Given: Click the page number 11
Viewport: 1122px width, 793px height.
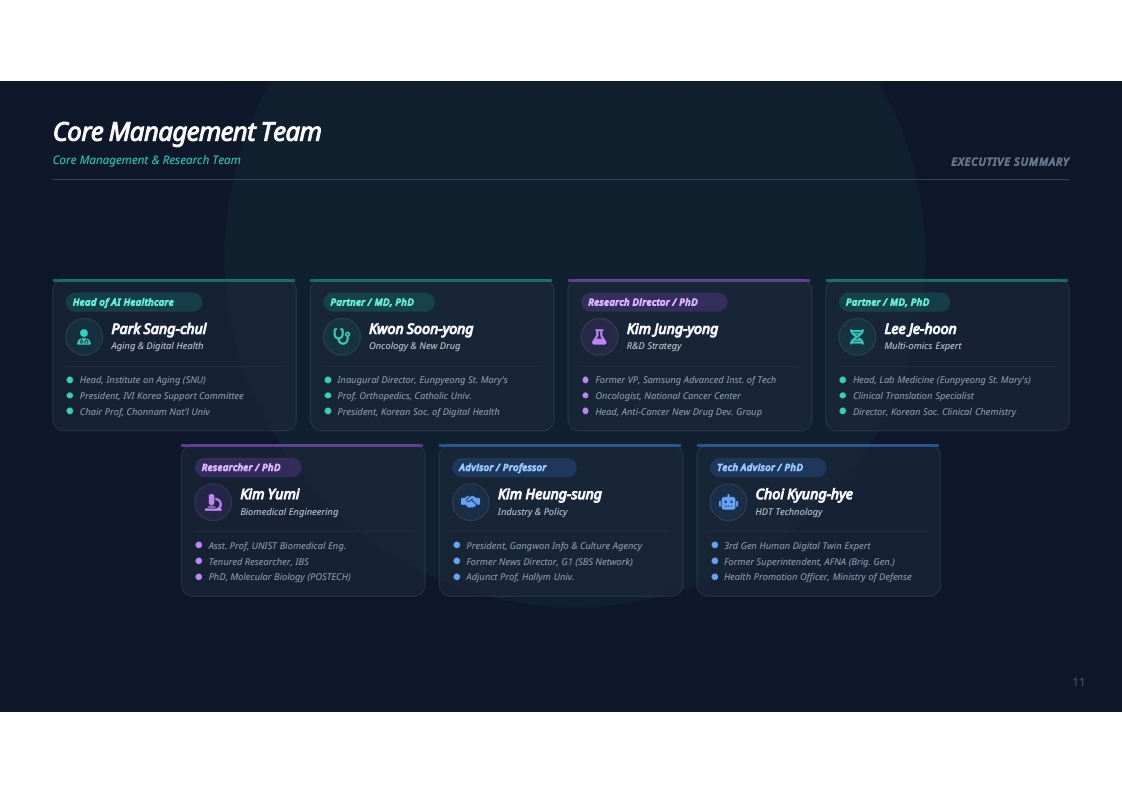Looking at the screenshot, I should coord(1078,682).
